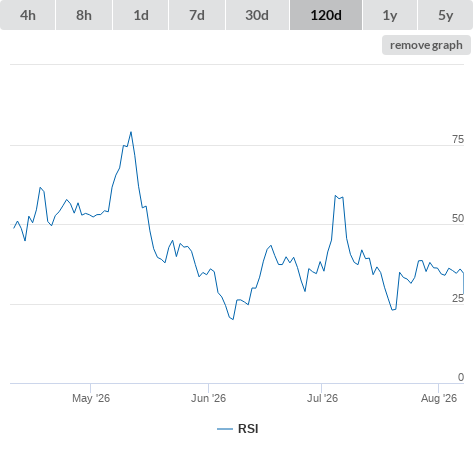Image resolution: width=474 pixels, height=455 pixels.
Task: Click the blue RSI legend line marker
Action: click(x=225, y=429)
